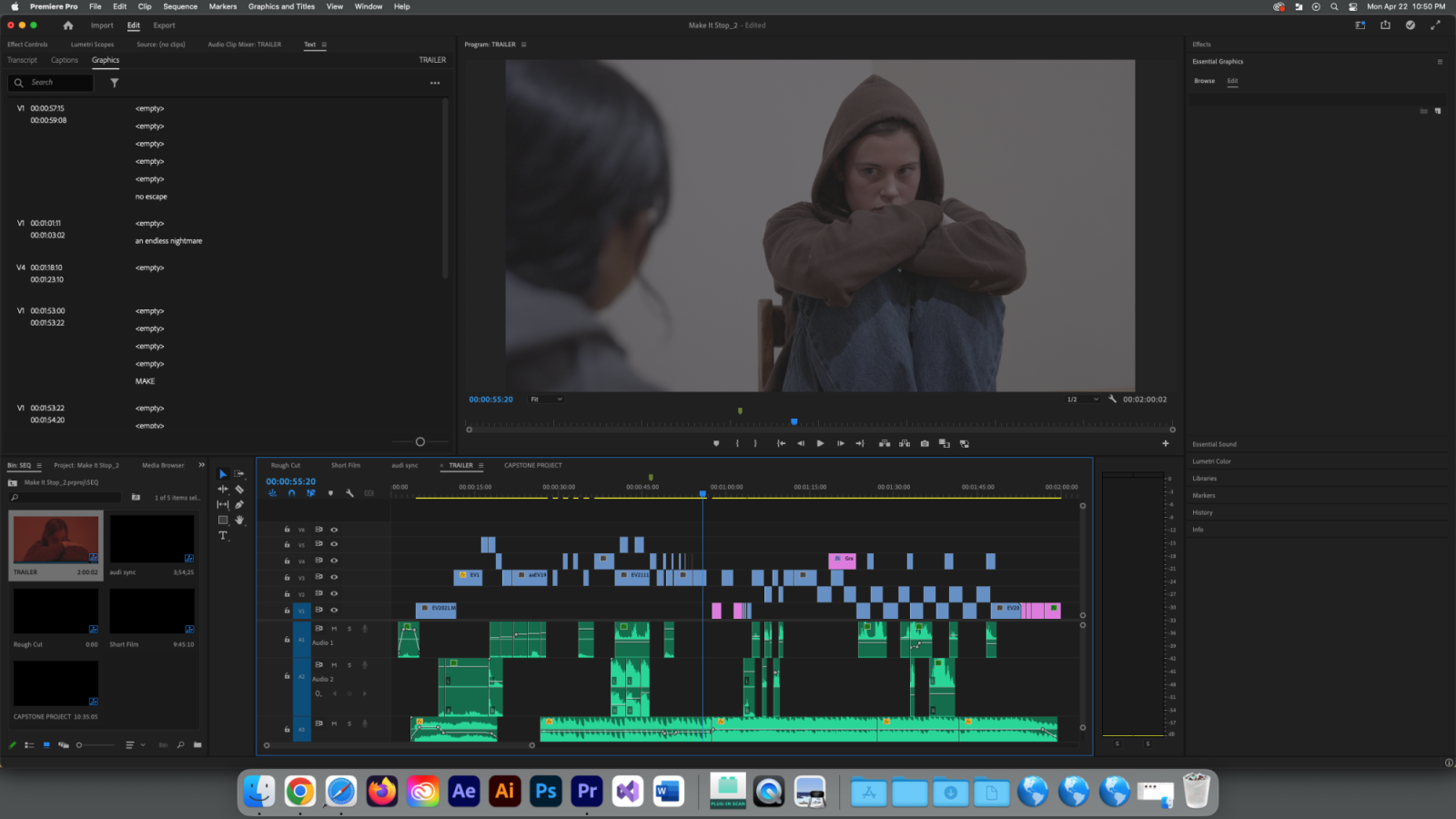
Task: Add a marker in the timeline panel
Action: (x=330, y=493)
